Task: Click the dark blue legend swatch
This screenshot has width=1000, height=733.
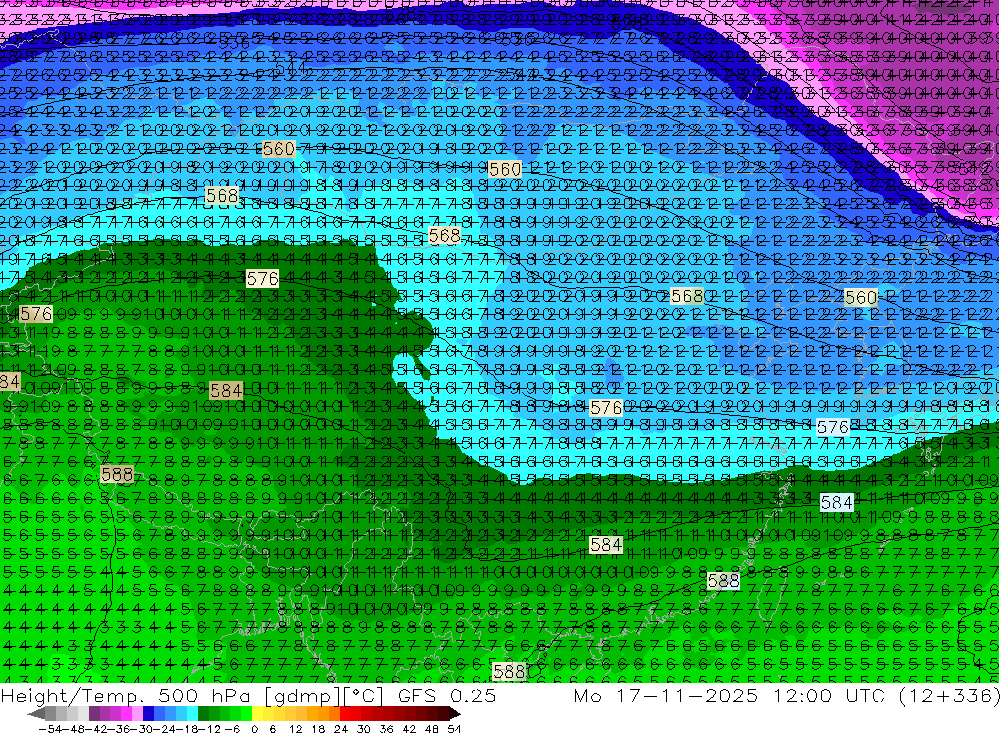Action: 148,714
